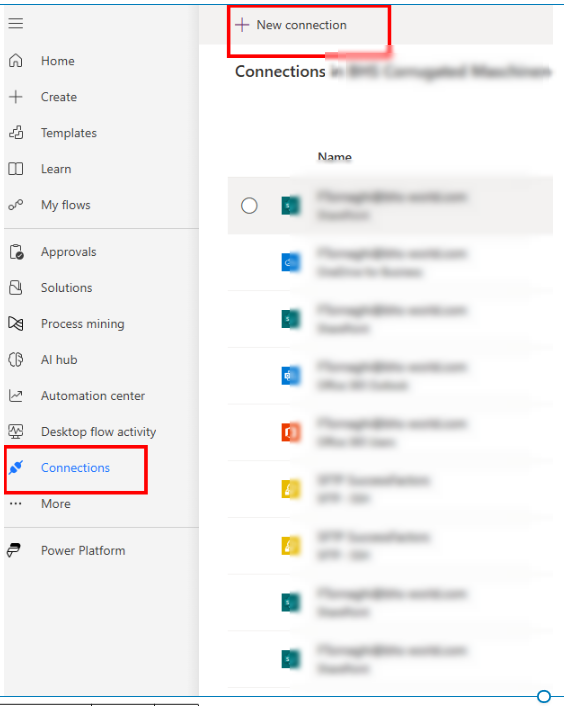Viewport: 564px width, 706px height.
Task: Open the Approvals clipboard icon
Action: (x=16, y=252)
